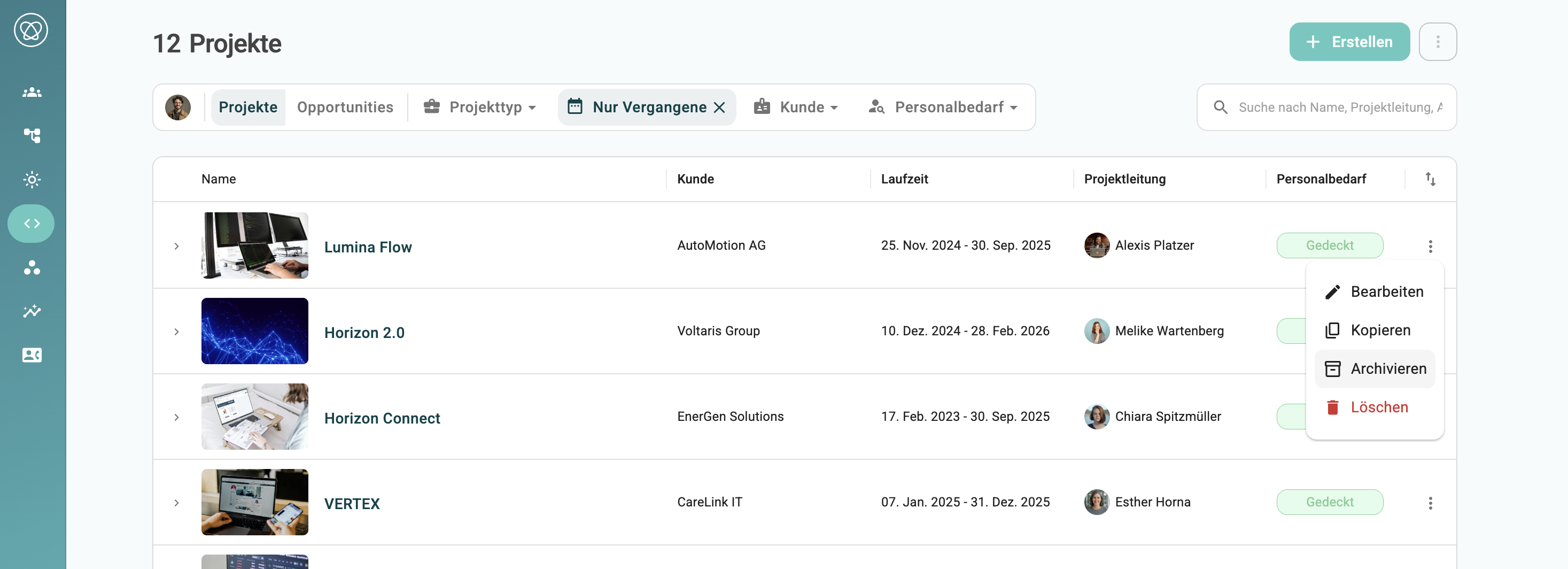This screenshot has width=1568, height=569.
Task: Click the Erstellen button
Action: pos(1349,42)
